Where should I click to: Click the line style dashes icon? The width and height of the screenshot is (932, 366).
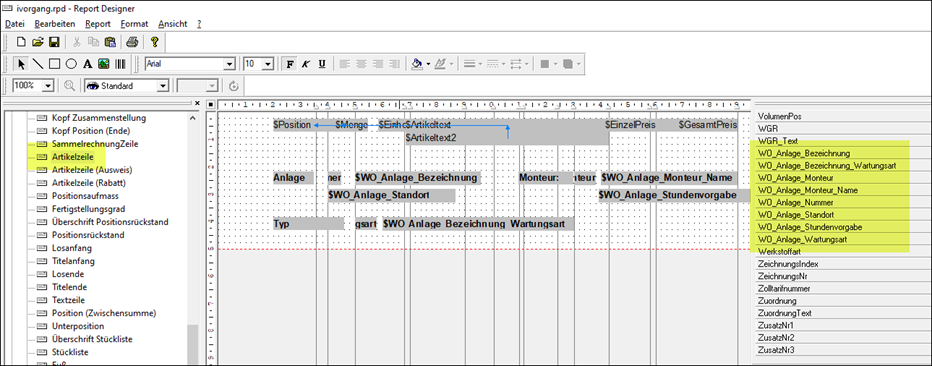coord(492,64)
